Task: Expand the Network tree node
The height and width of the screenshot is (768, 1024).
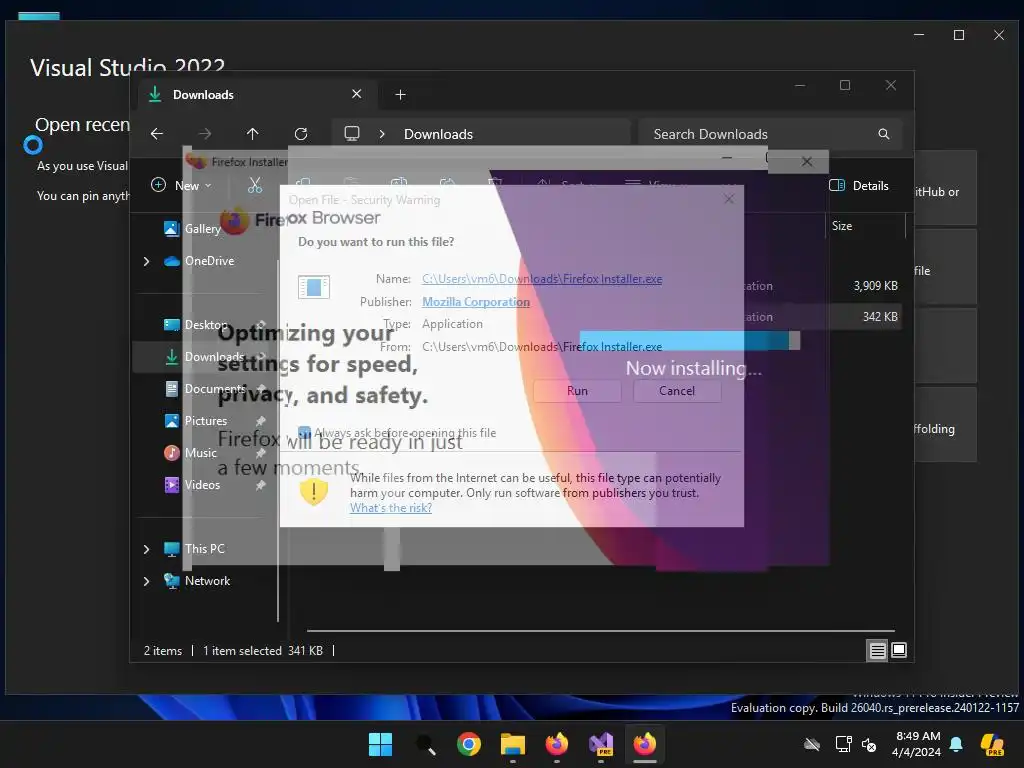Action: (x=146, y=581)
